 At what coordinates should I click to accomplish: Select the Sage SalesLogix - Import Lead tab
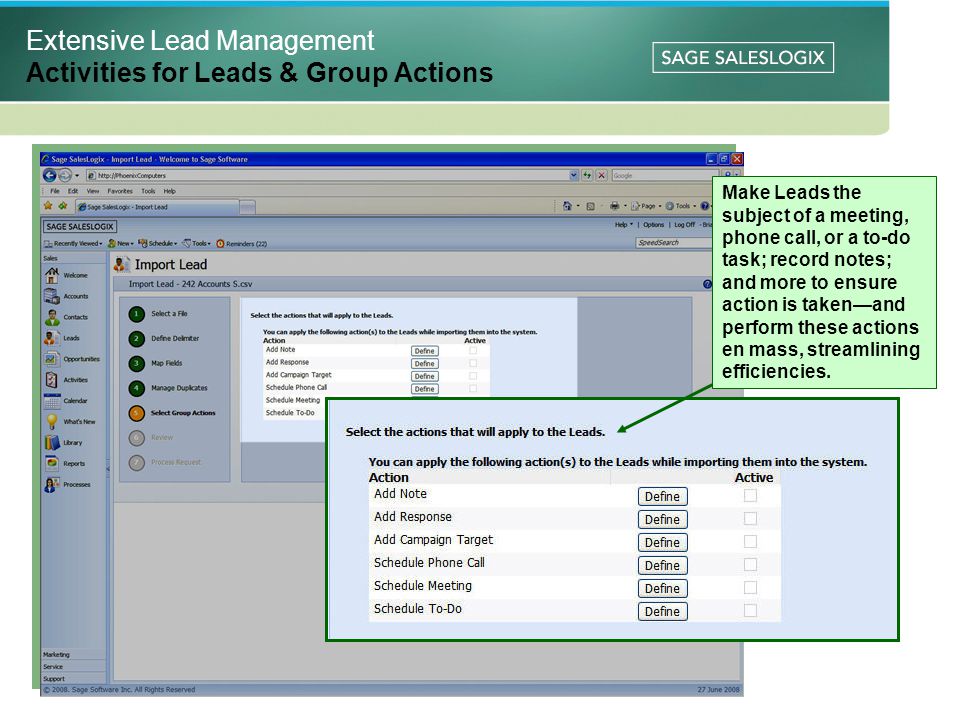(x=156, y=207)
